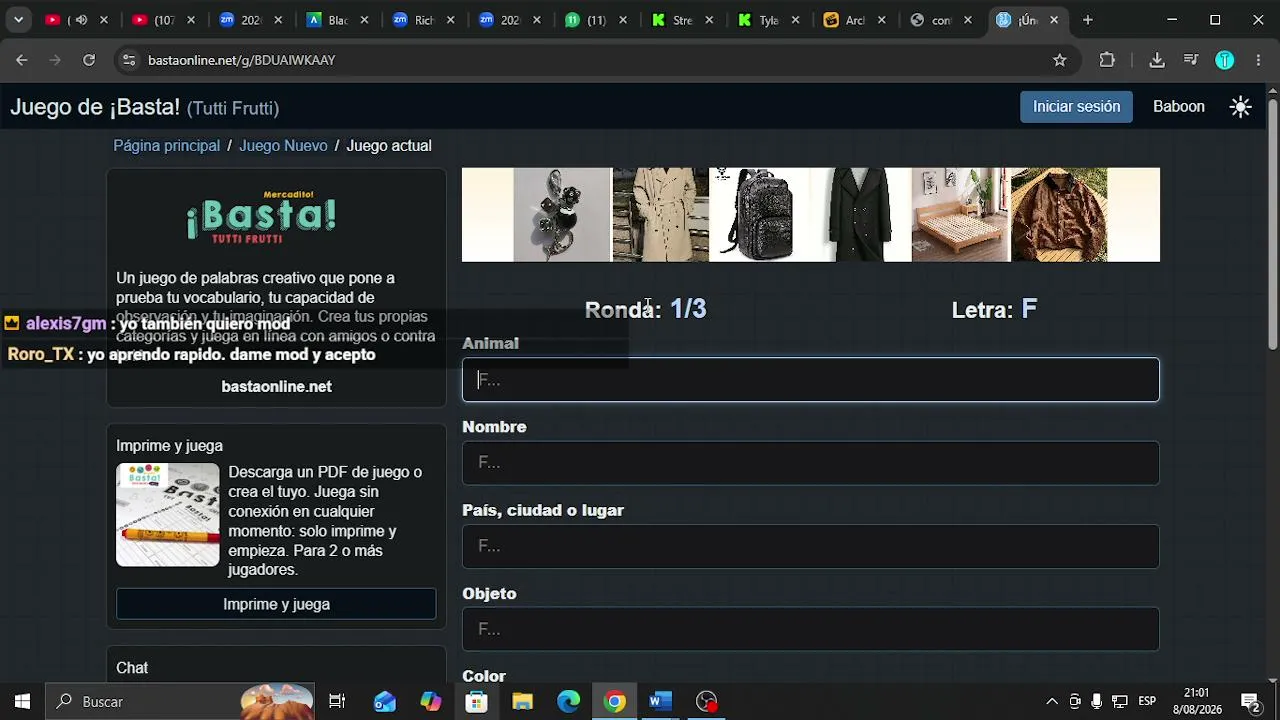
Task: Focus the Objeto answer field
Action: point(811,629)
